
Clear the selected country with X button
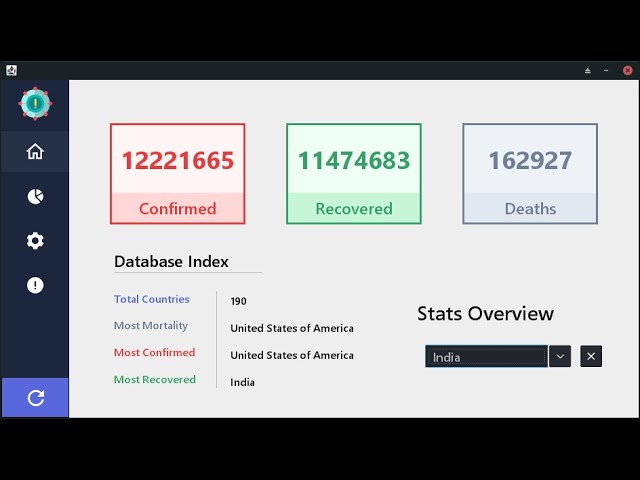(591, 356)
